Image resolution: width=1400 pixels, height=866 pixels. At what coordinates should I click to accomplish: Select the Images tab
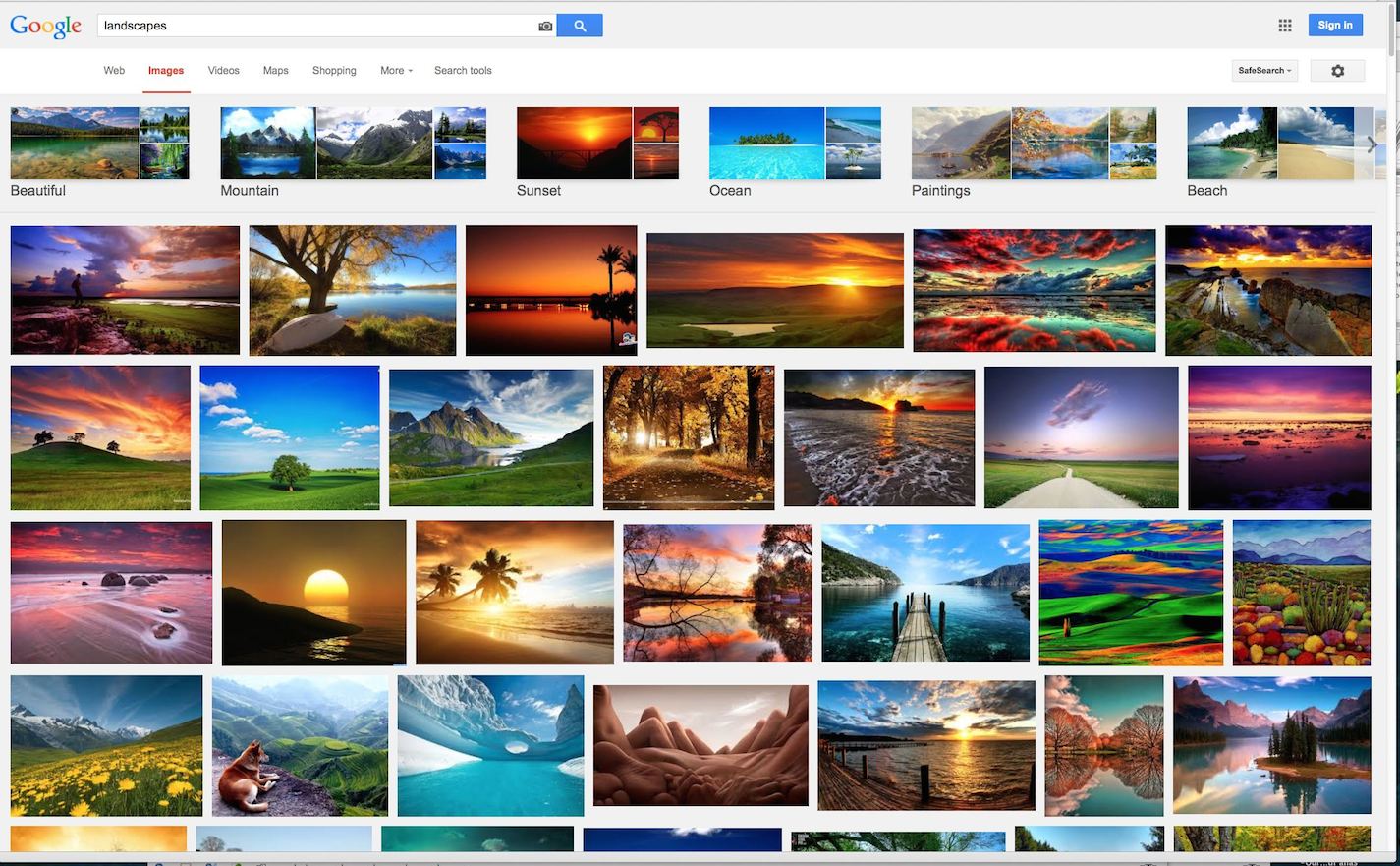[x=166, y=71]
